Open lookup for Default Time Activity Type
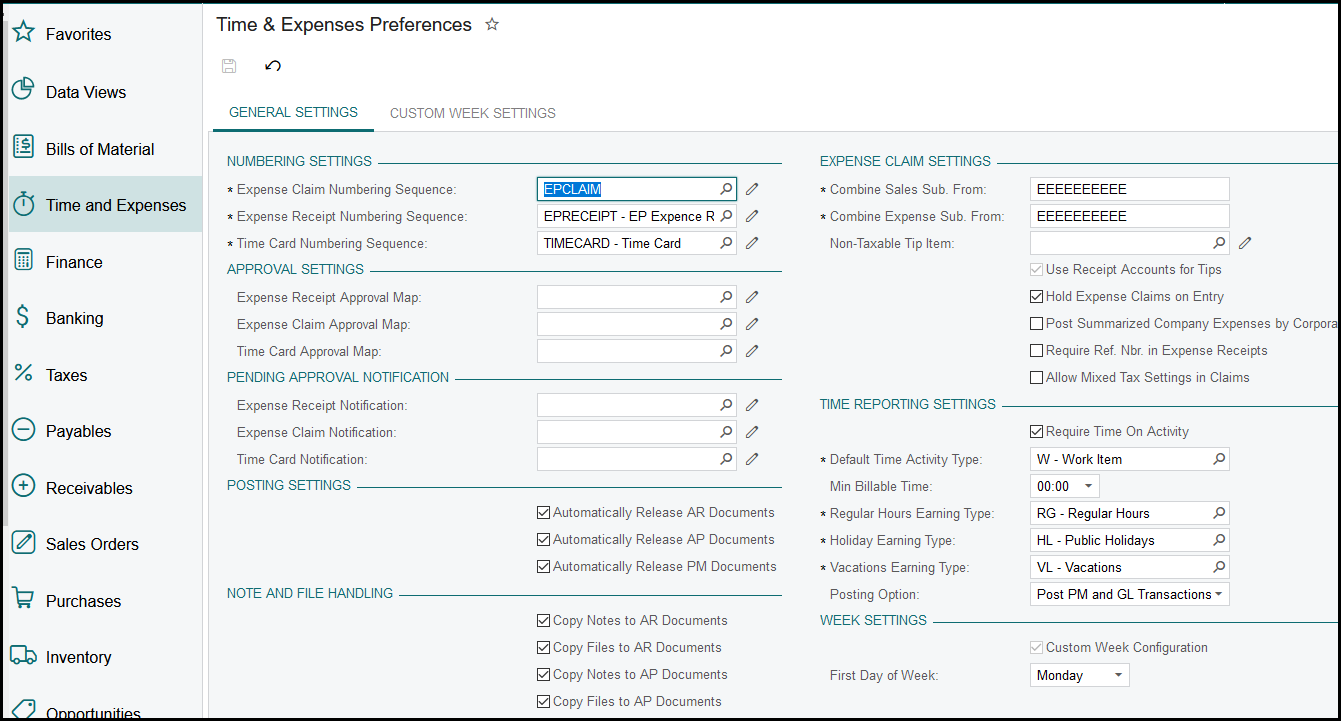Screen dimensions: 1341x721 (1218, 459)
